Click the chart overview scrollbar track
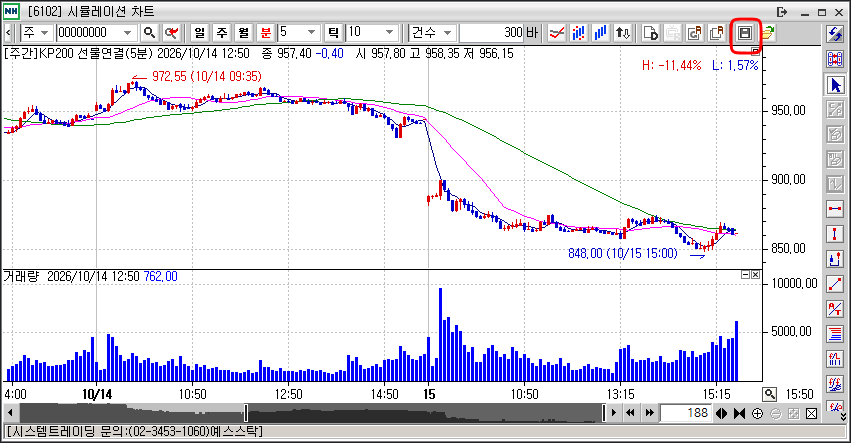Viewport: 851px width, 443px height. click(312, 413)
